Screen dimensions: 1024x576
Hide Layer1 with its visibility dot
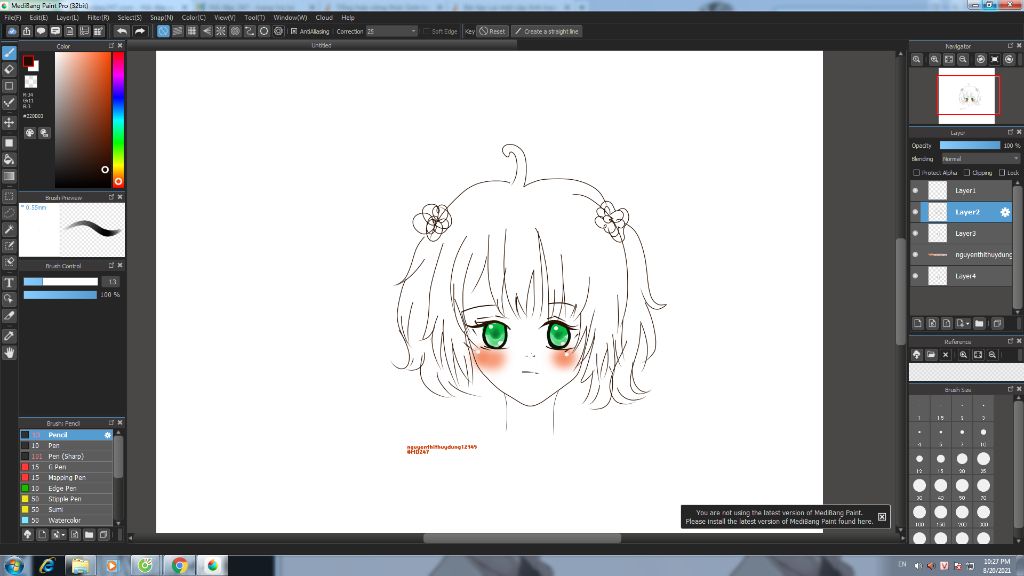[915, 191]
